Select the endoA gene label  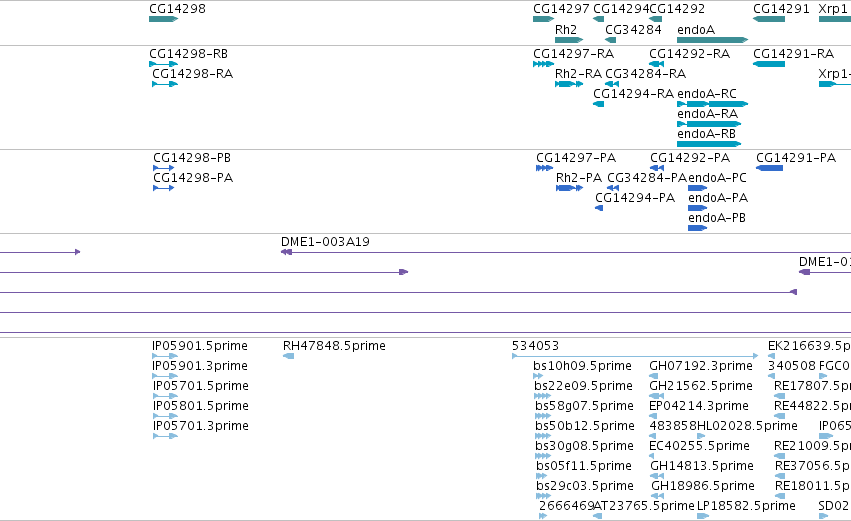coord(696,30)
